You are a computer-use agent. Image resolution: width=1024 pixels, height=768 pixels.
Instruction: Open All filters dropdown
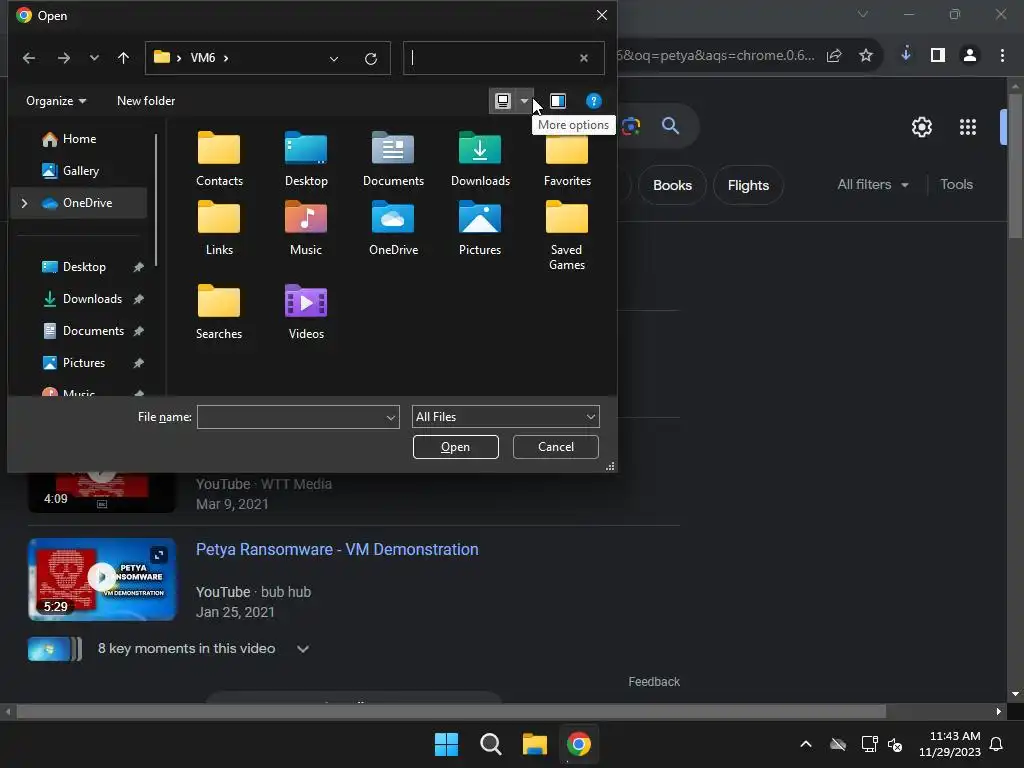873,185
